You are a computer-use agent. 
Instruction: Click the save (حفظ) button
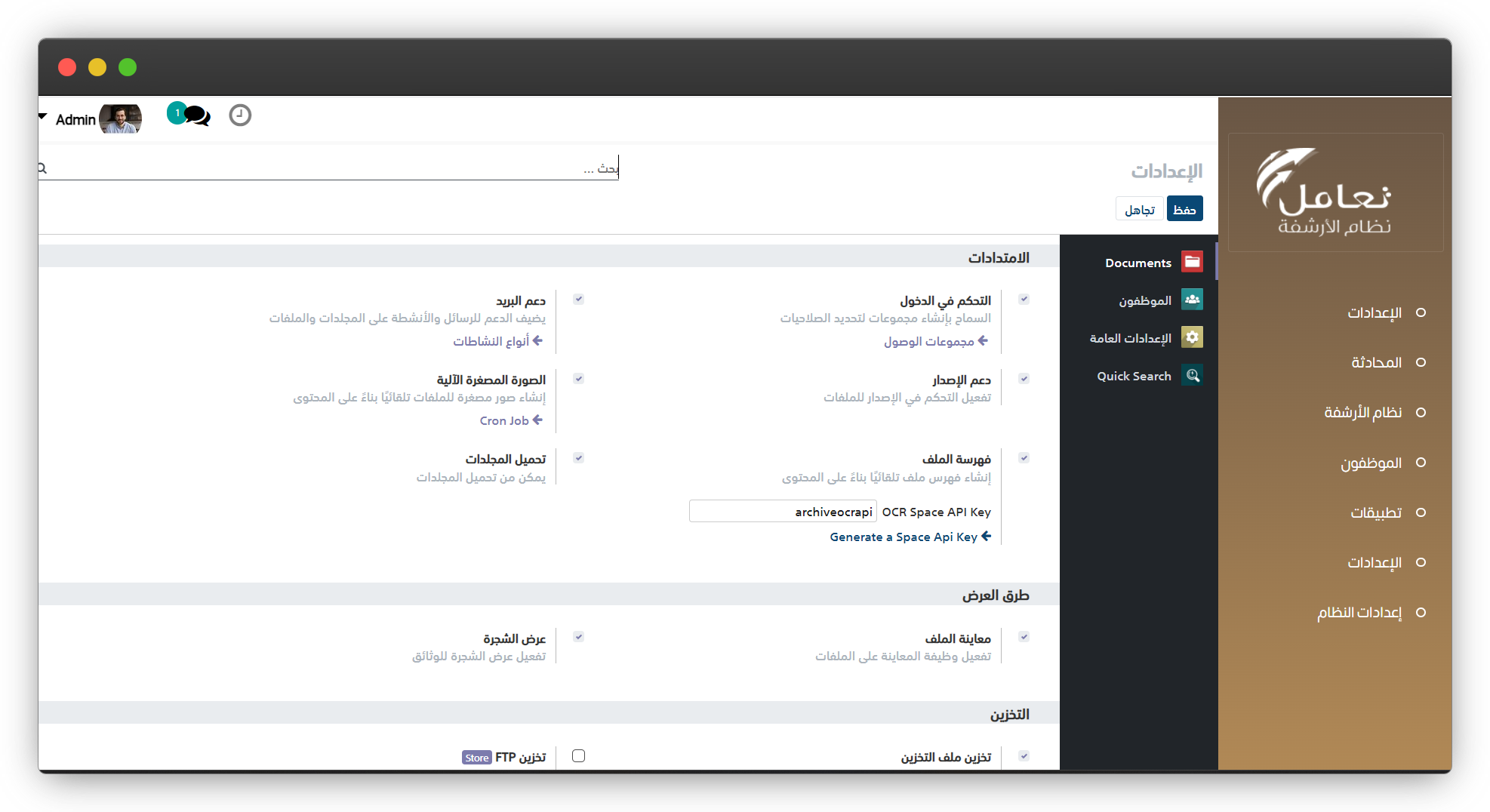point(1184,209)
